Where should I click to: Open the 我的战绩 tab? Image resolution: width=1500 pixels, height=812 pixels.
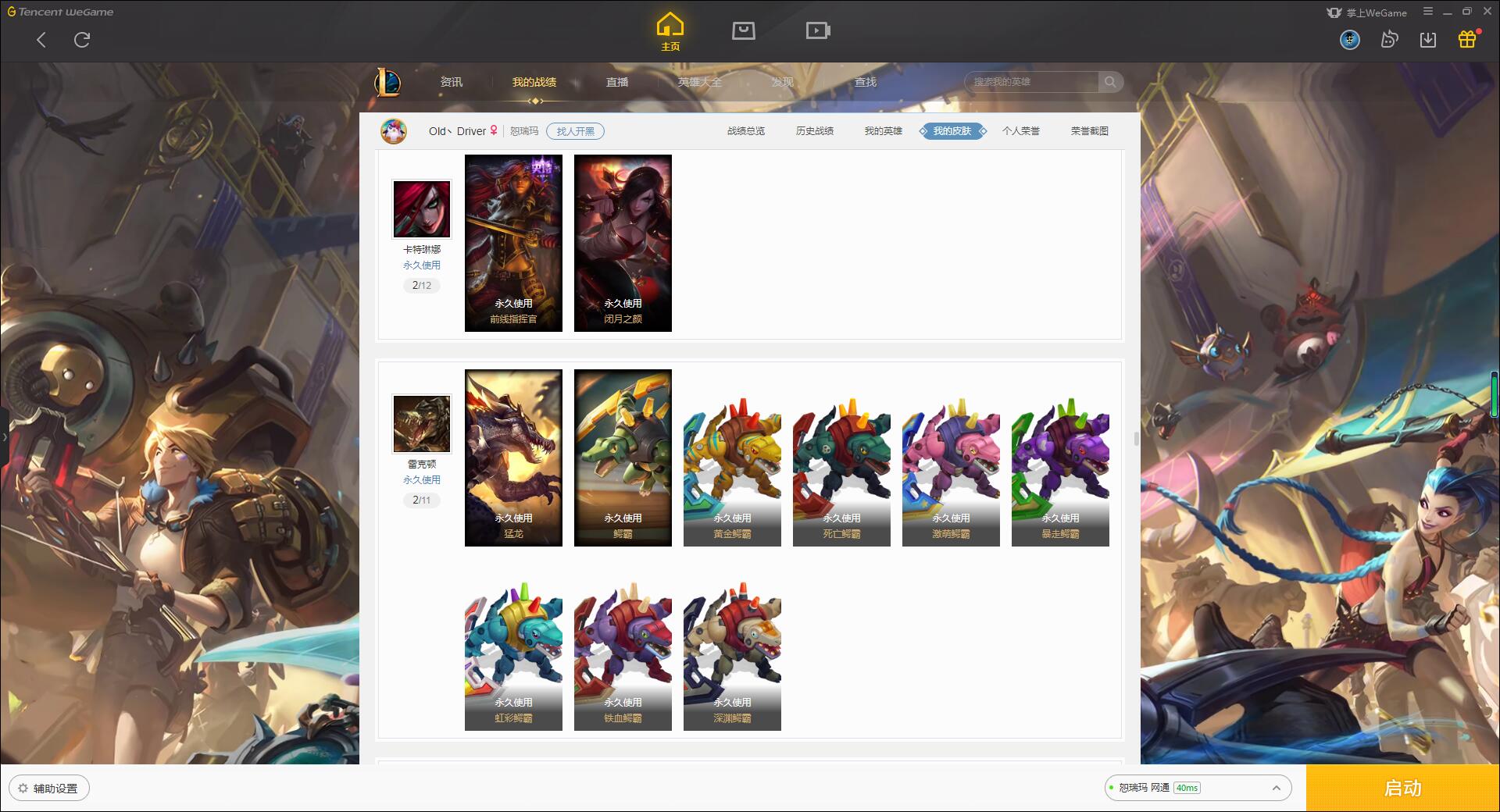click(x=534, y=82)
